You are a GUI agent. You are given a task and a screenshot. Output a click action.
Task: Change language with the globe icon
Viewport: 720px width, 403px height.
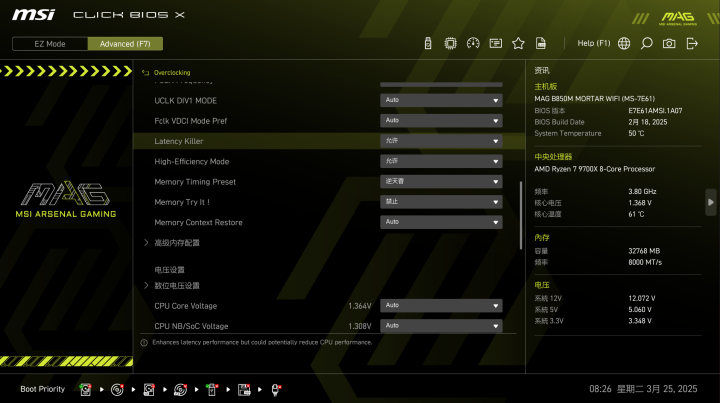pos(624,44)
